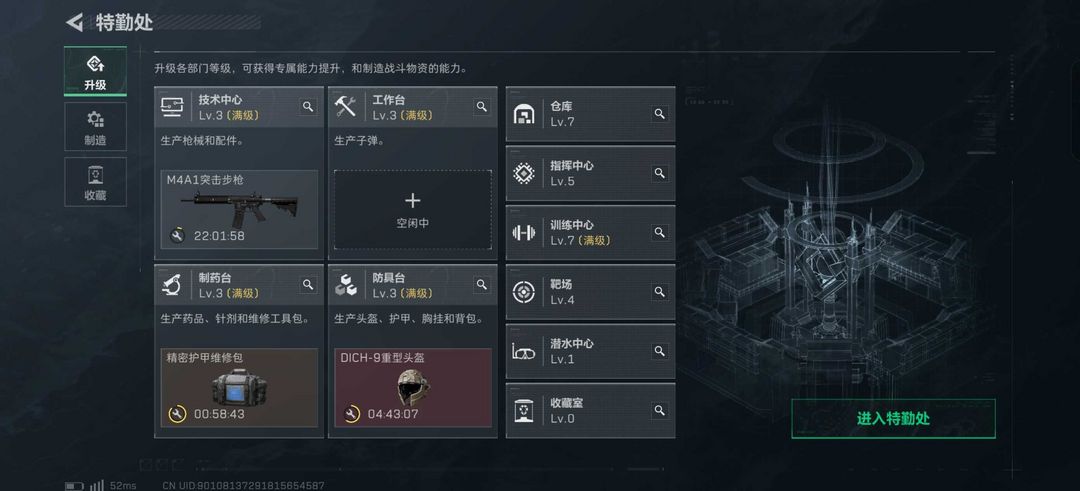Viewport: 1080px width, 491px height.
Task: Click the 收藏室 Lv.0 department row
Action: tap(590, 410)
